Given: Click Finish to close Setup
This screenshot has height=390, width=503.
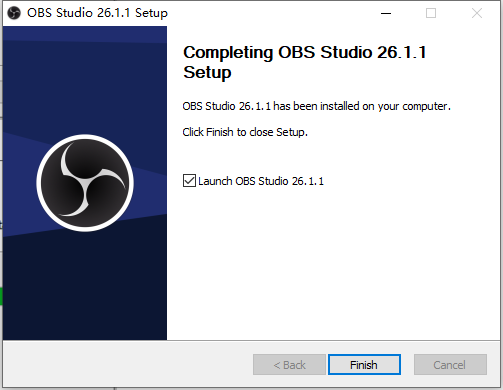Looking at the screenshot, I should (x=364, y=365).
